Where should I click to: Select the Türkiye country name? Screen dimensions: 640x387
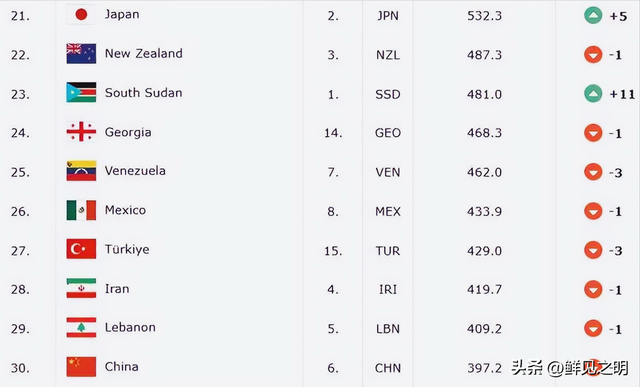point(127,249)
